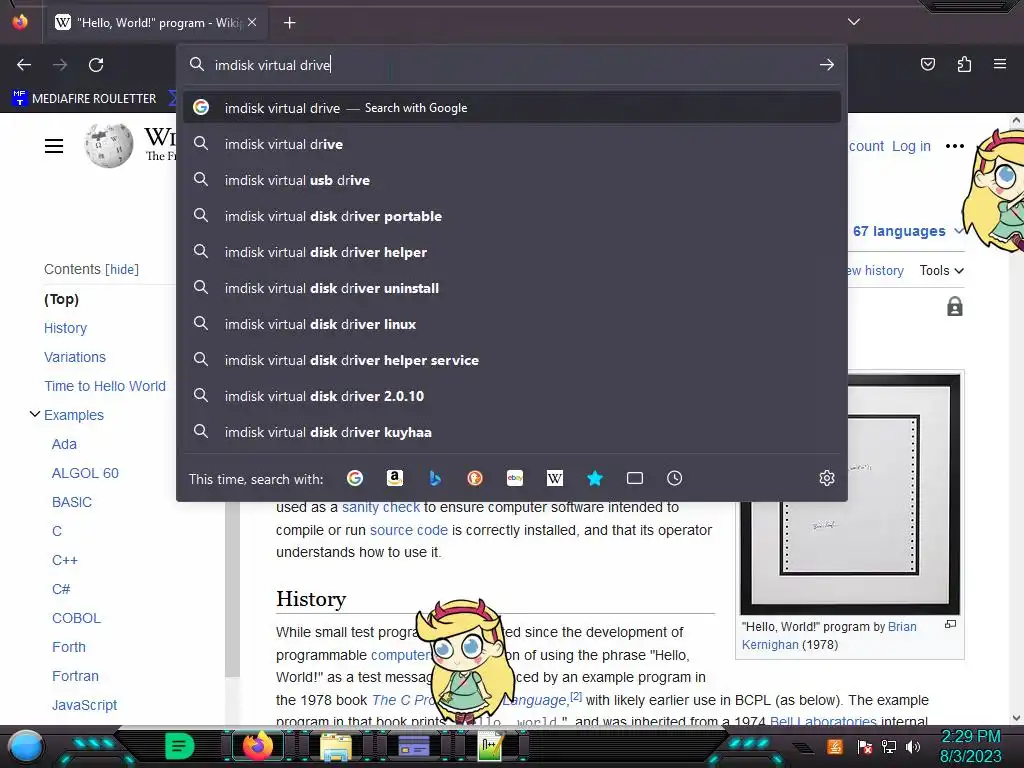Open MEDIAFIRE ROULETTER bookmark
The width and height of the screenshot is (1024, 768).
84,99
